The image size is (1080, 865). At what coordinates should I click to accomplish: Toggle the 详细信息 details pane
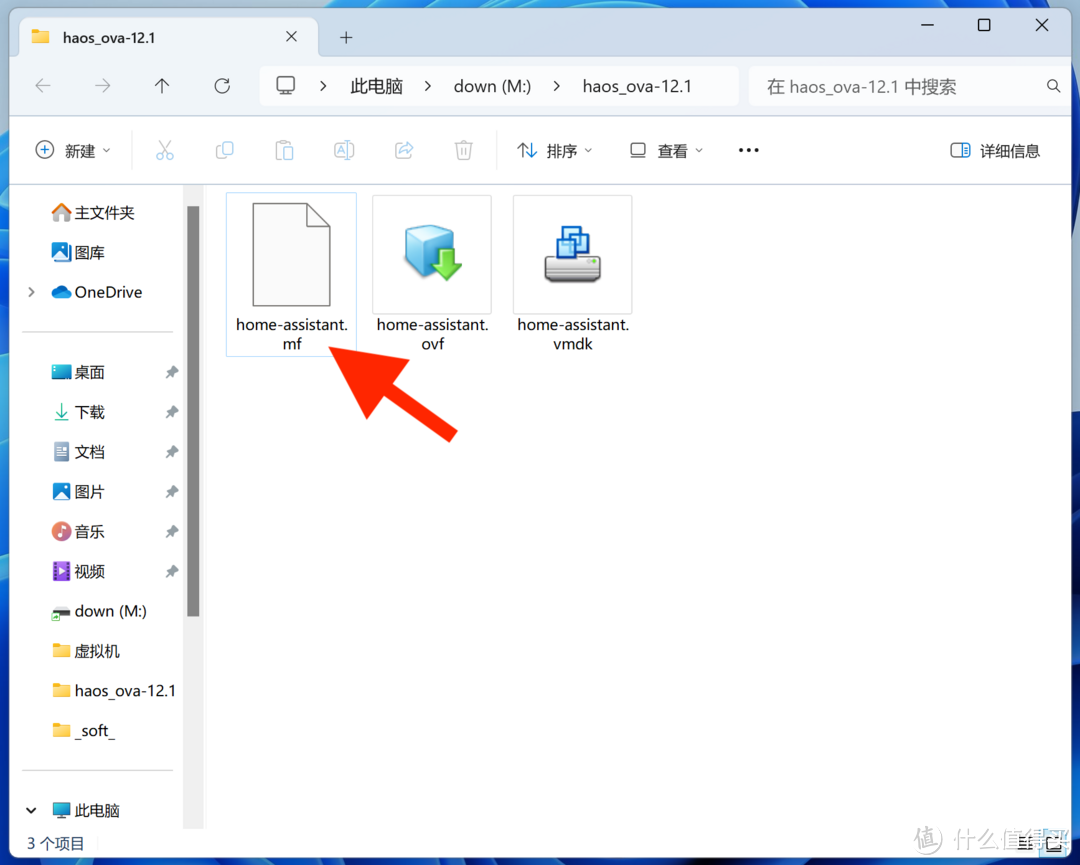click(x=995, y=150)
